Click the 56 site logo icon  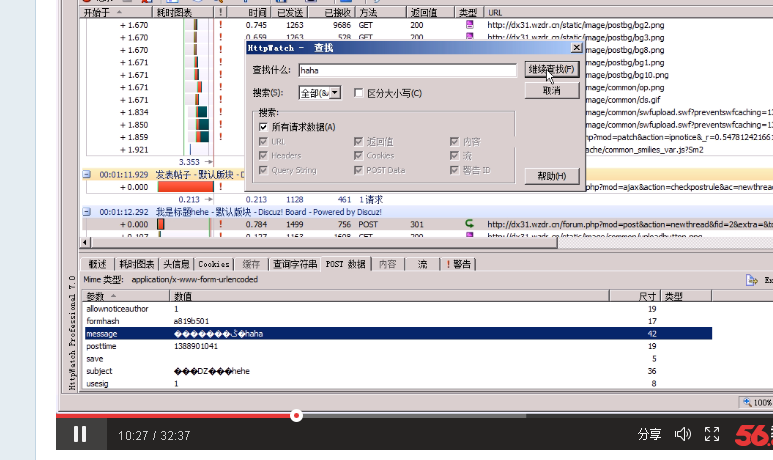click(753, 435)
